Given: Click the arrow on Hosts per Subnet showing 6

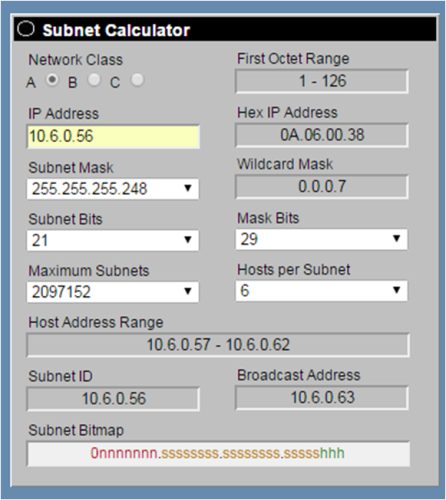Looking at the screenshot, I should coord(396,290).
